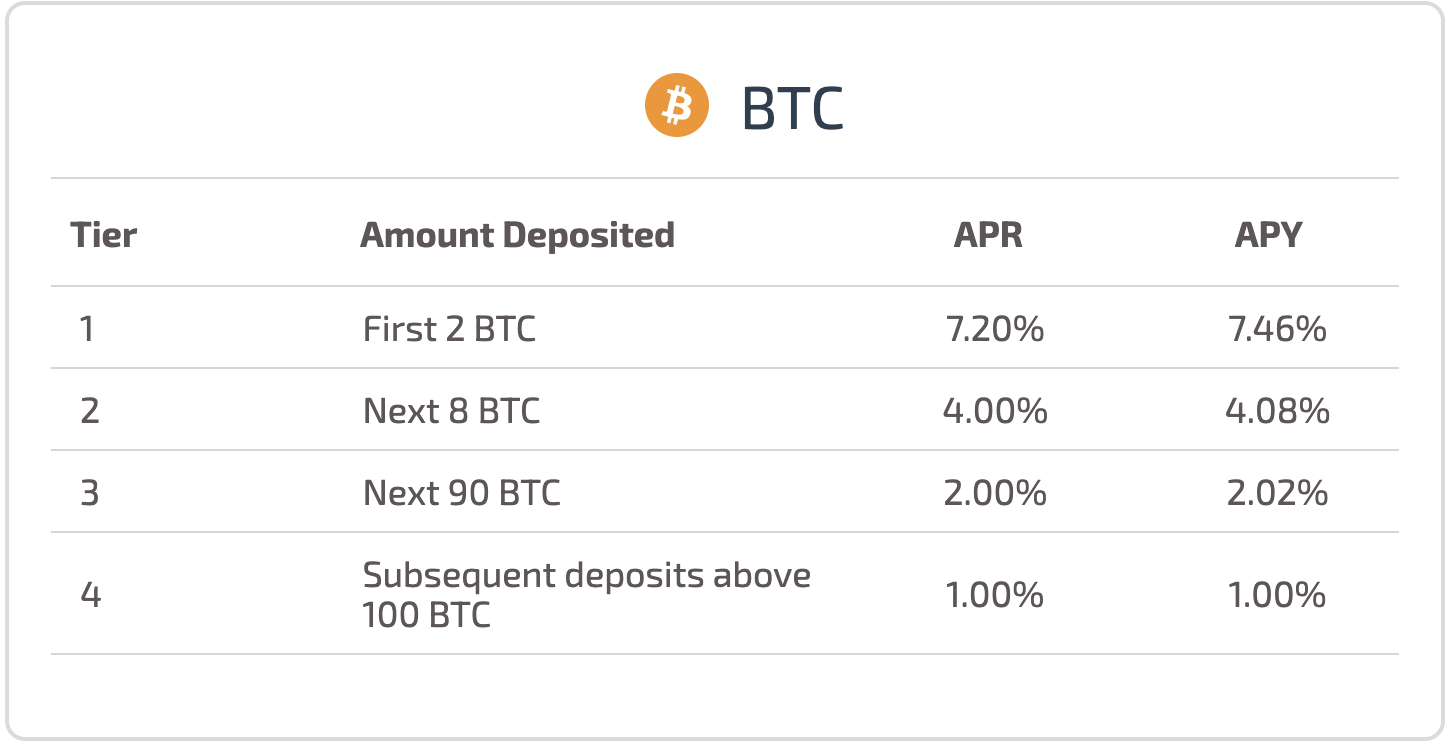Click the BTC heading text
Viewport: 1449px width, 755px height.
tap(793, 108)
